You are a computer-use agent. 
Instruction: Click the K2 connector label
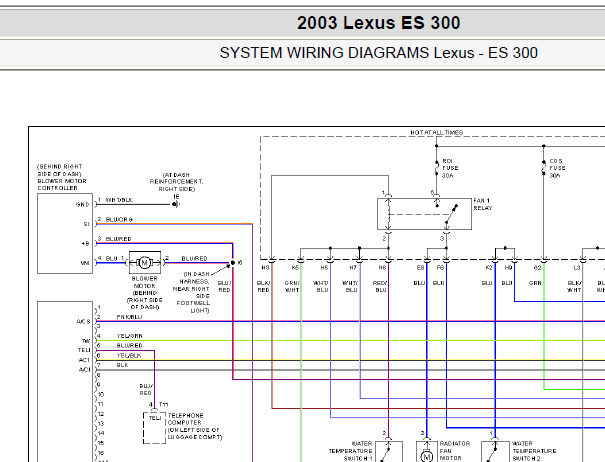click(x=489, y=267)
